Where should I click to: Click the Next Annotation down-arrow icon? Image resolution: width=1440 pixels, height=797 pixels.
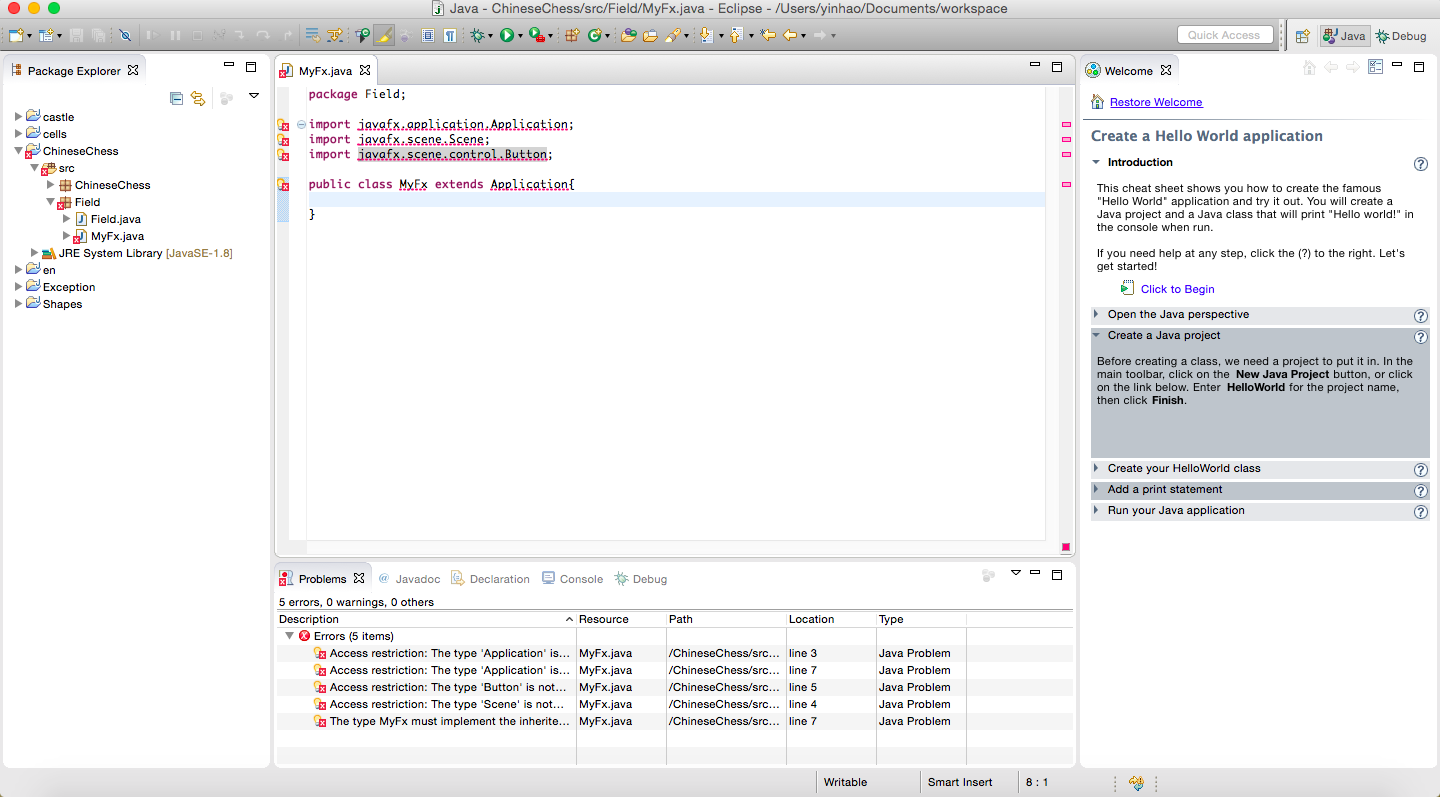[x=706, y=35]
